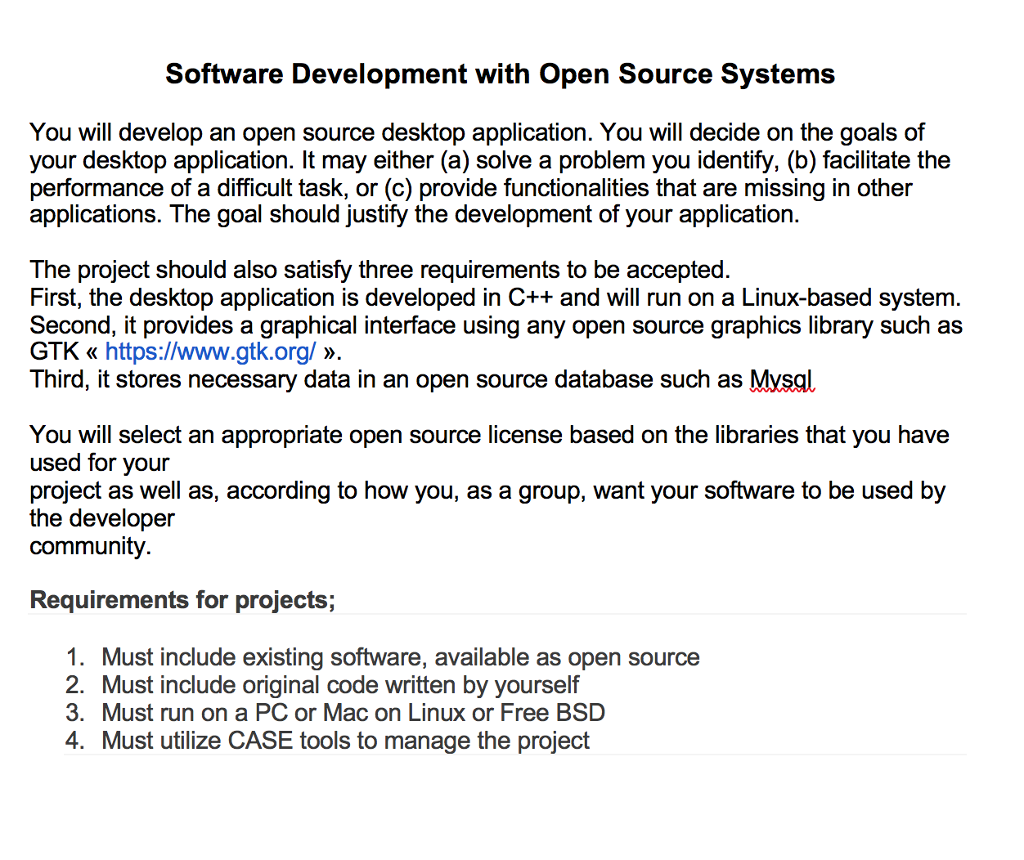
Task: Click list item 2 about original code
Action: pyautogui.click(x=340, y=685)
